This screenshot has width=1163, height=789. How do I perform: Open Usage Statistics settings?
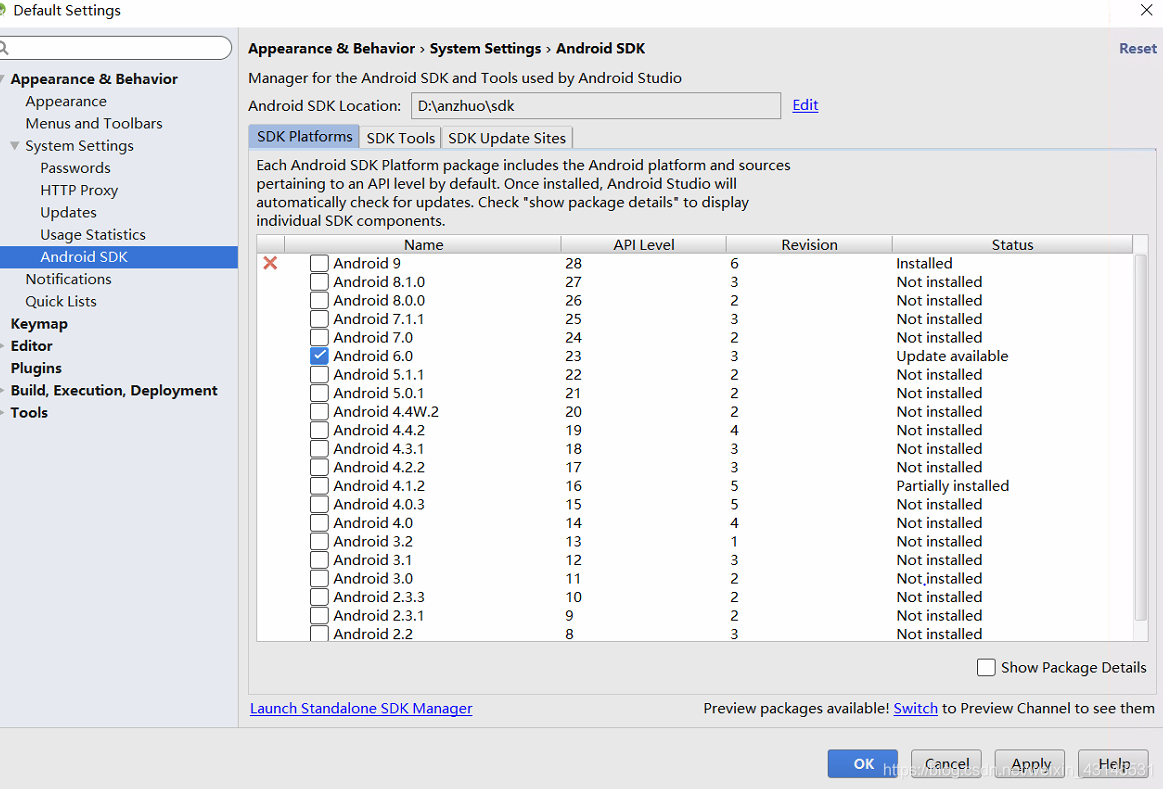[93, 235]
